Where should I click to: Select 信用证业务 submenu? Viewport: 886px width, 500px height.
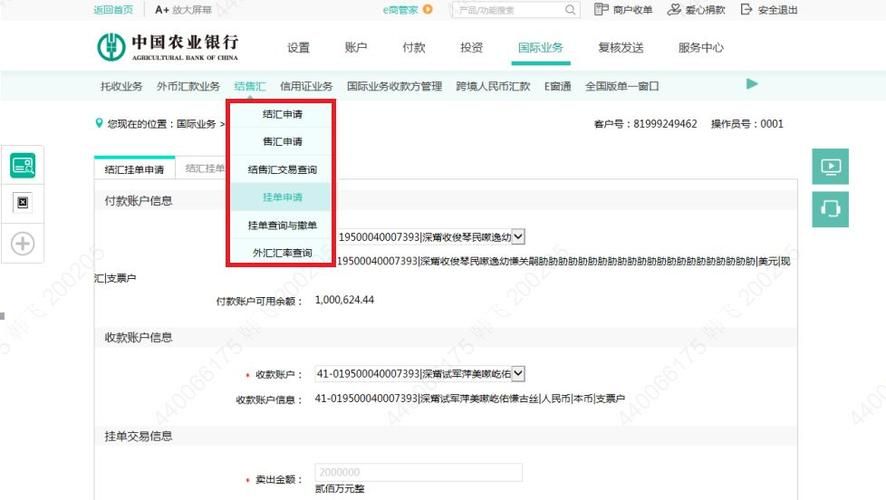pos(306,86)
